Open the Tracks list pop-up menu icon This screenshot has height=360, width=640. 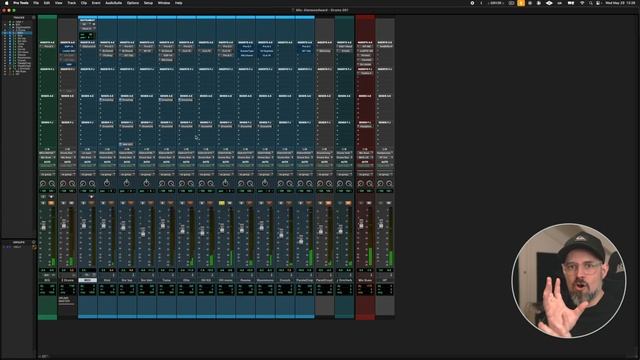tap(33, 18)
